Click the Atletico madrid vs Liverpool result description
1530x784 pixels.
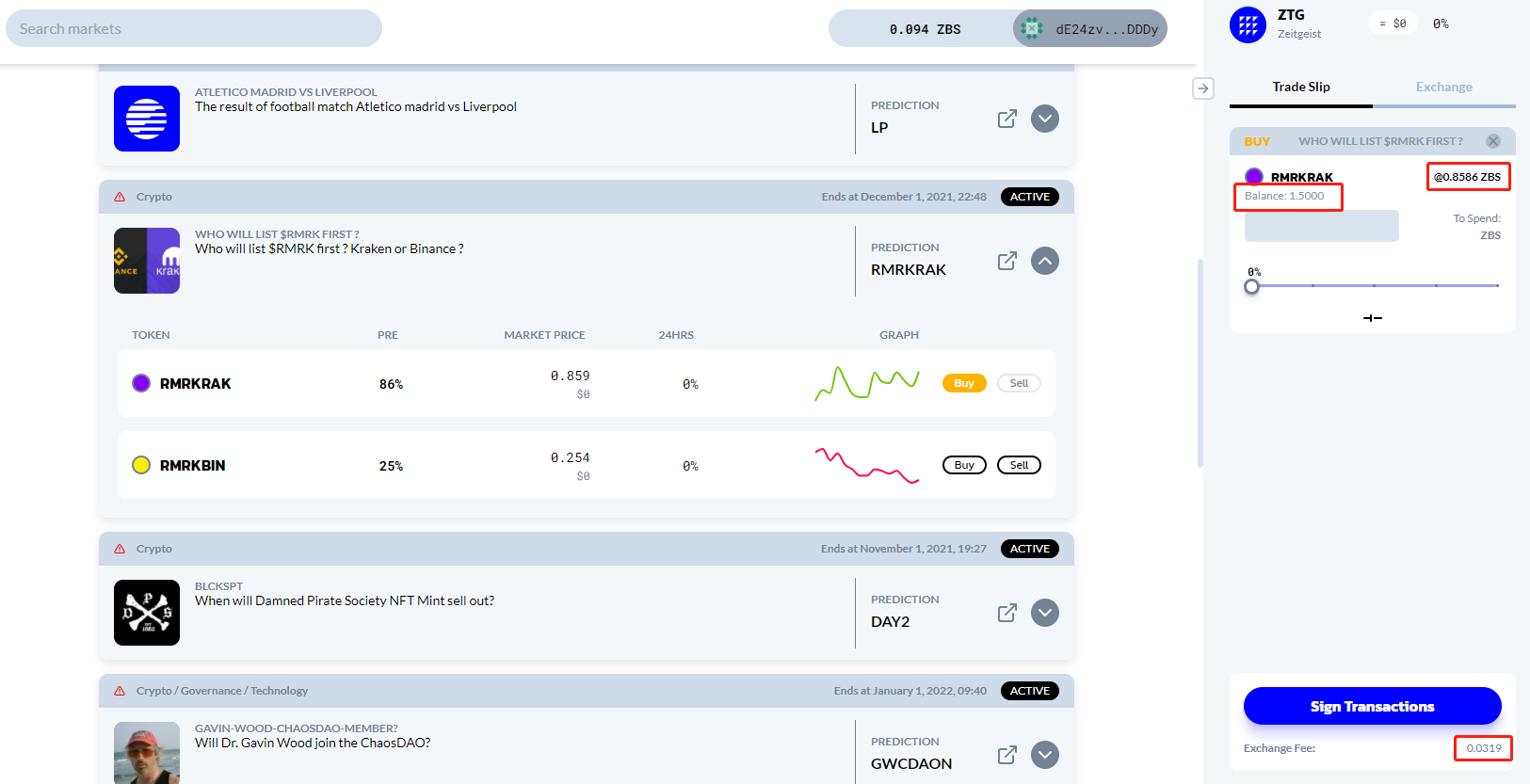pos(356,106)
